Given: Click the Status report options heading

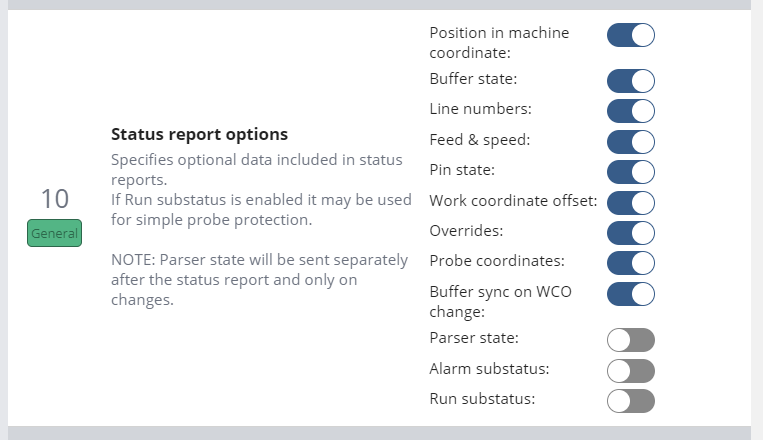Looking at the screenshot, I should point(199,134).
